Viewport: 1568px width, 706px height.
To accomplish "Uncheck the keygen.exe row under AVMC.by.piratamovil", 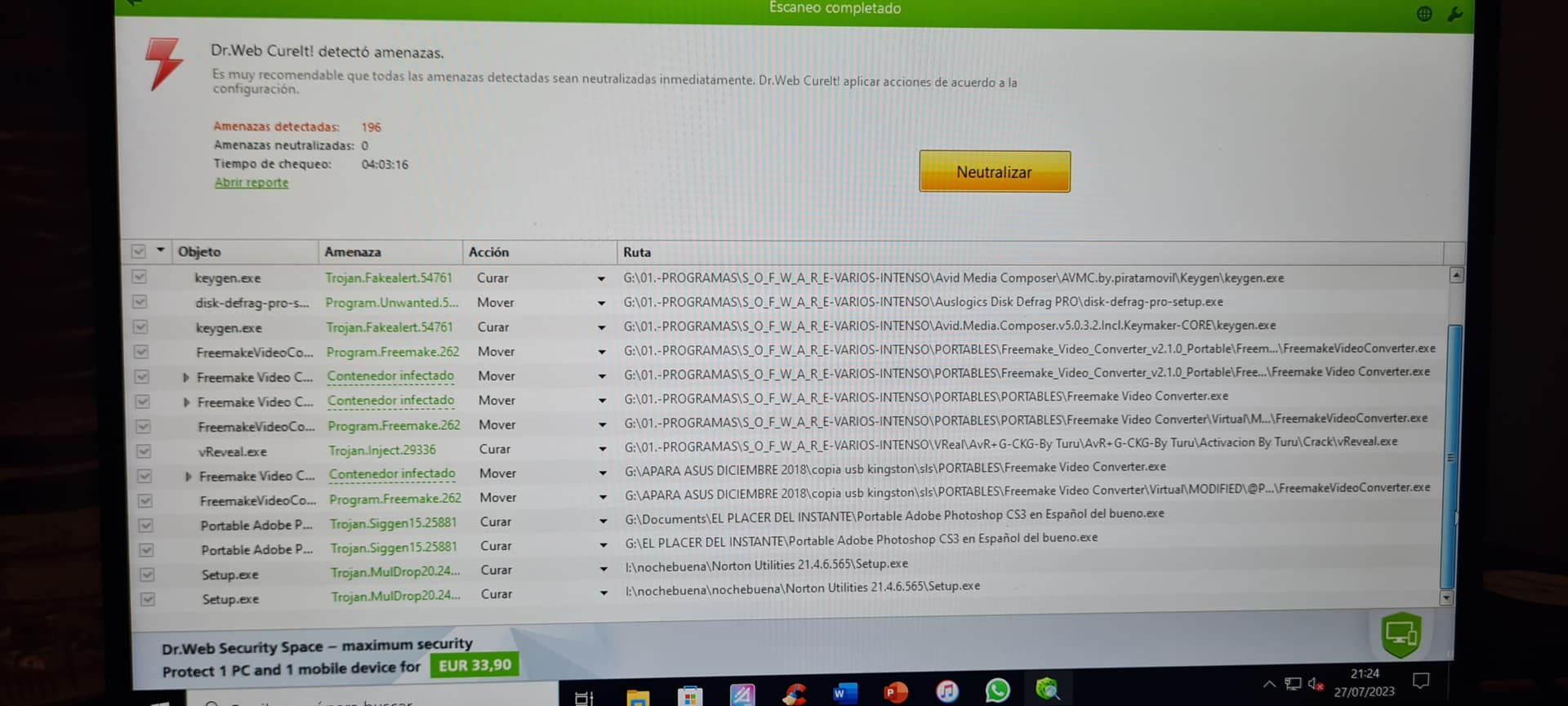I will (x=140, y=278).
